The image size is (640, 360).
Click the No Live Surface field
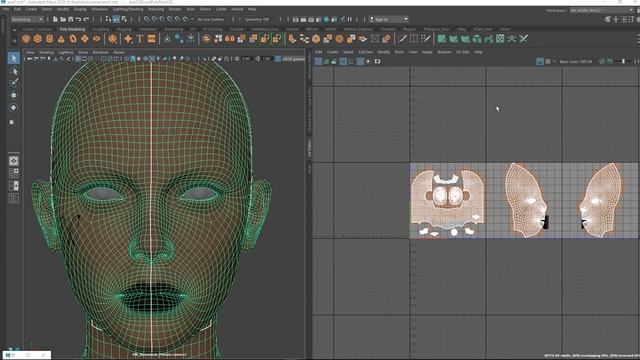[x=211, y=19]
